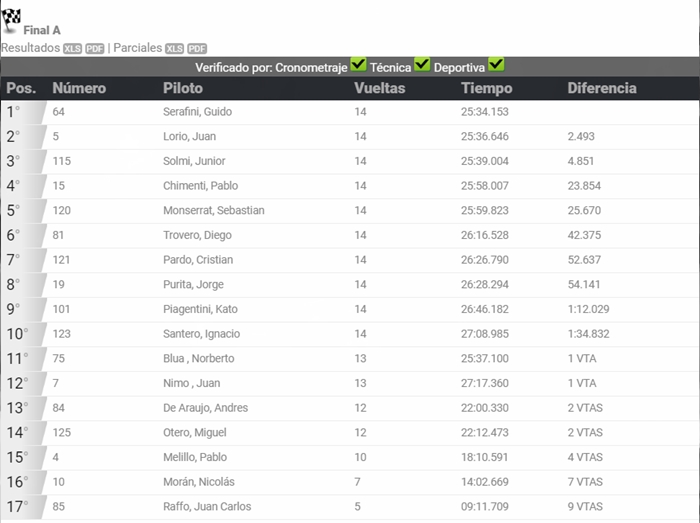Click the Cronometraje verified checkmark
Image resolution: width=700 pixels, height=523 pixels.
coord(359,66)
